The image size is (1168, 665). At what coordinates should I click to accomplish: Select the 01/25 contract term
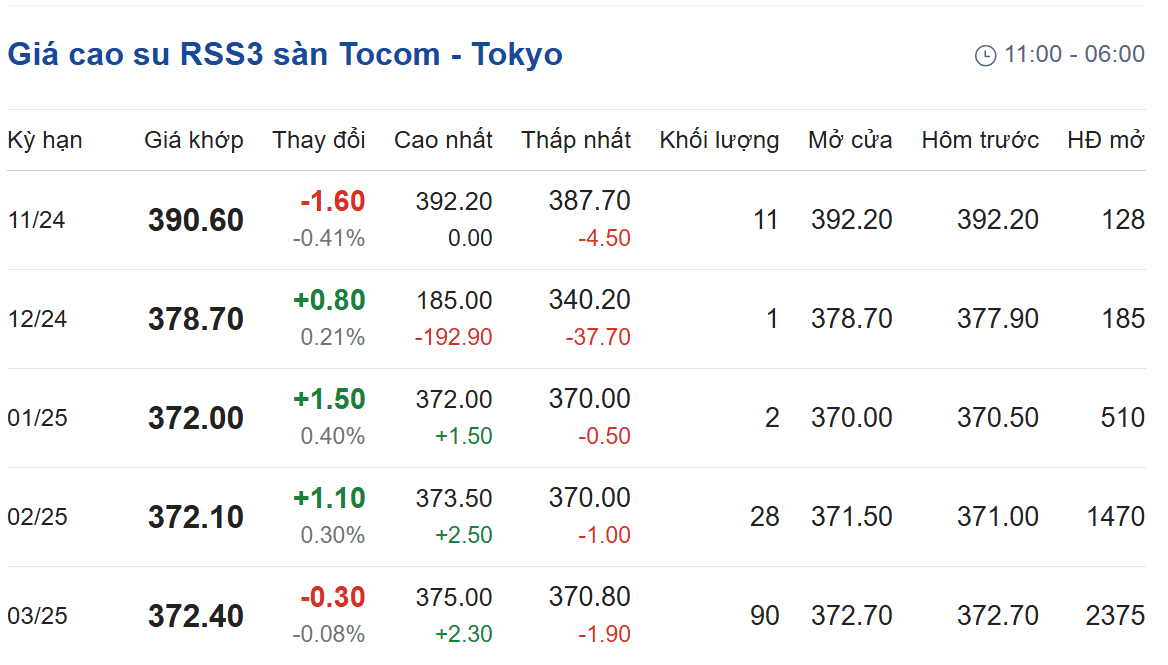click(x=37, y=418)
